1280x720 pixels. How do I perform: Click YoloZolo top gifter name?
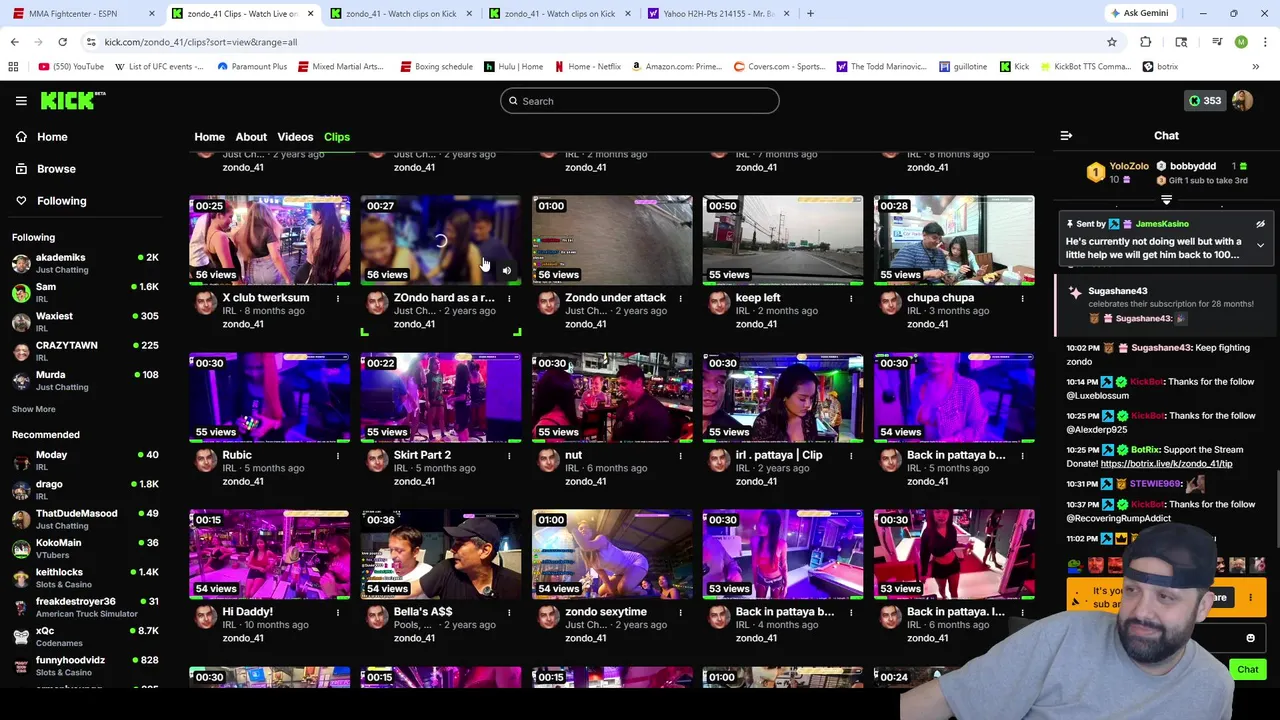1128,166
